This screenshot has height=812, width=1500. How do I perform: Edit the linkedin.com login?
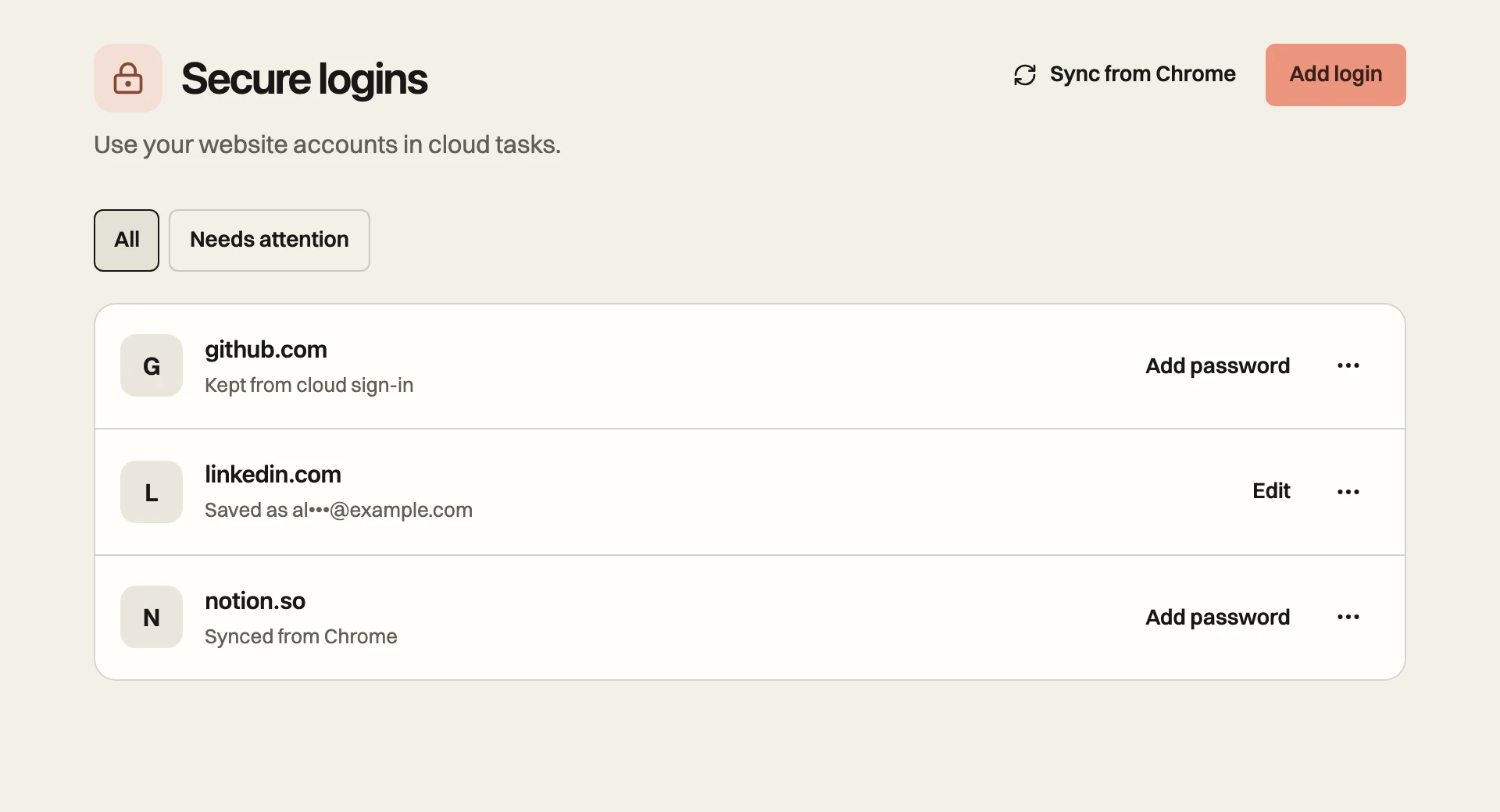(x=1271, y=491)
